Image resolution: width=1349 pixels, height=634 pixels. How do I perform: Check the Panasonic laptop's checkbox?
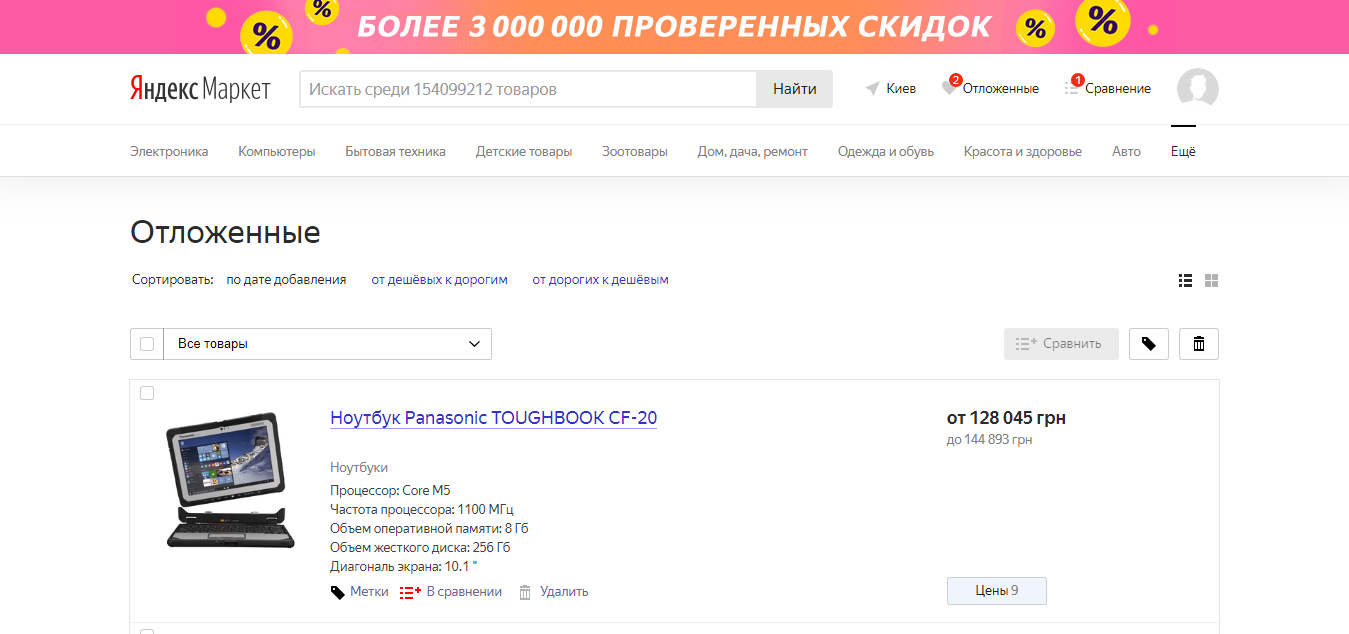coord(146,392)
